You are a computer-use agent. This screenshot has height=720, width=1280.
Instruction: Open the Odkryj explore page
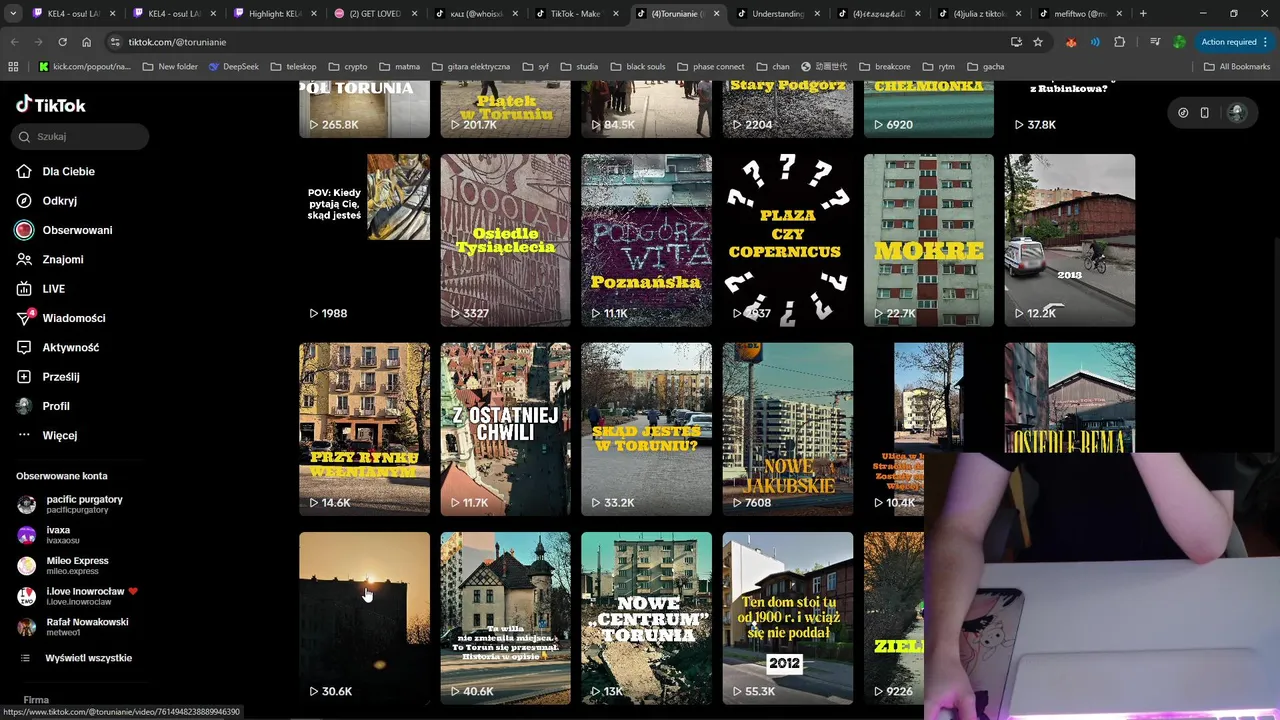point(47,200)
